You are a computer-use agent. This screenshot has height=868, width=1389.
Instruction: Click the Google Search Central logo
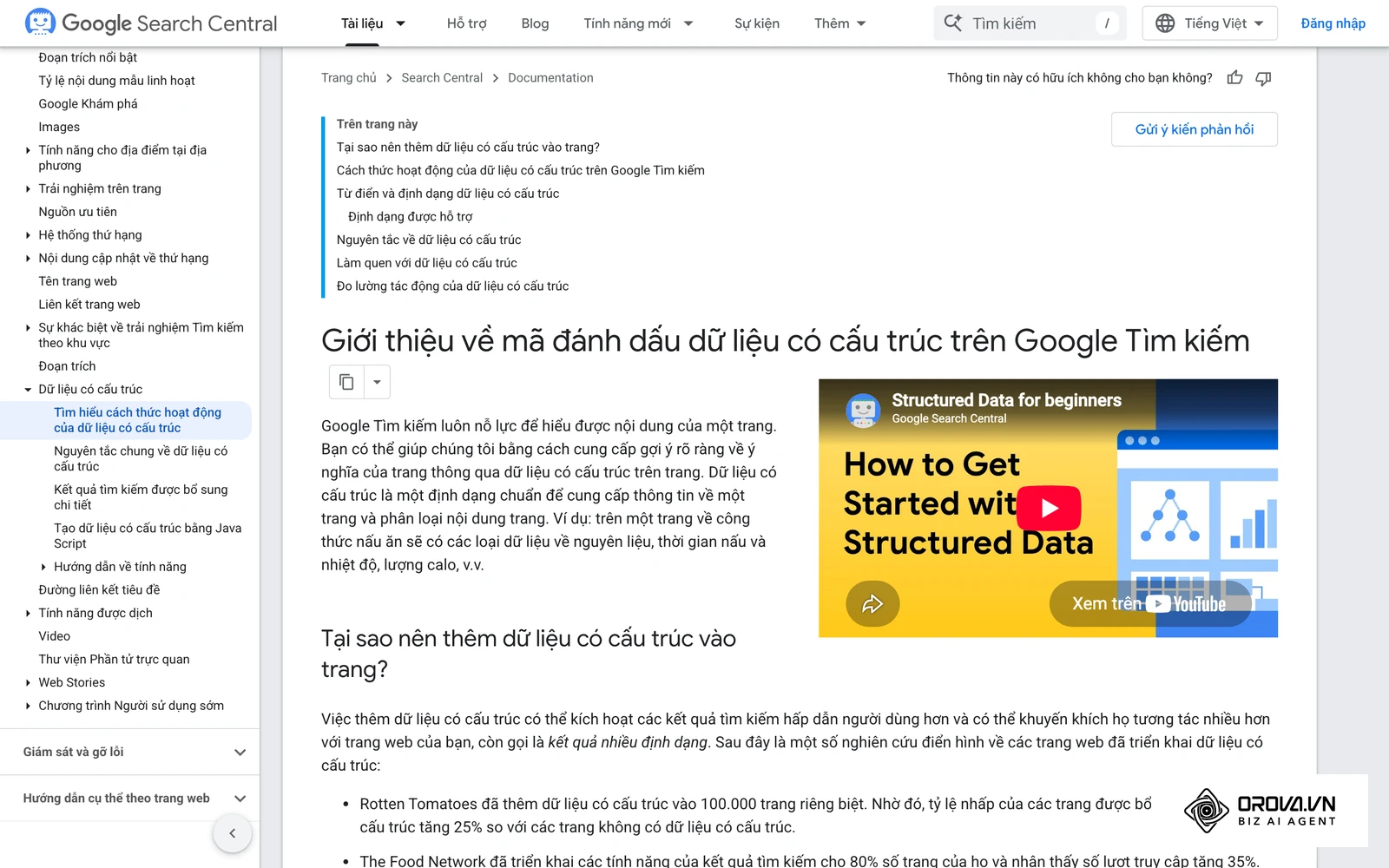click(x=151, y=23)
